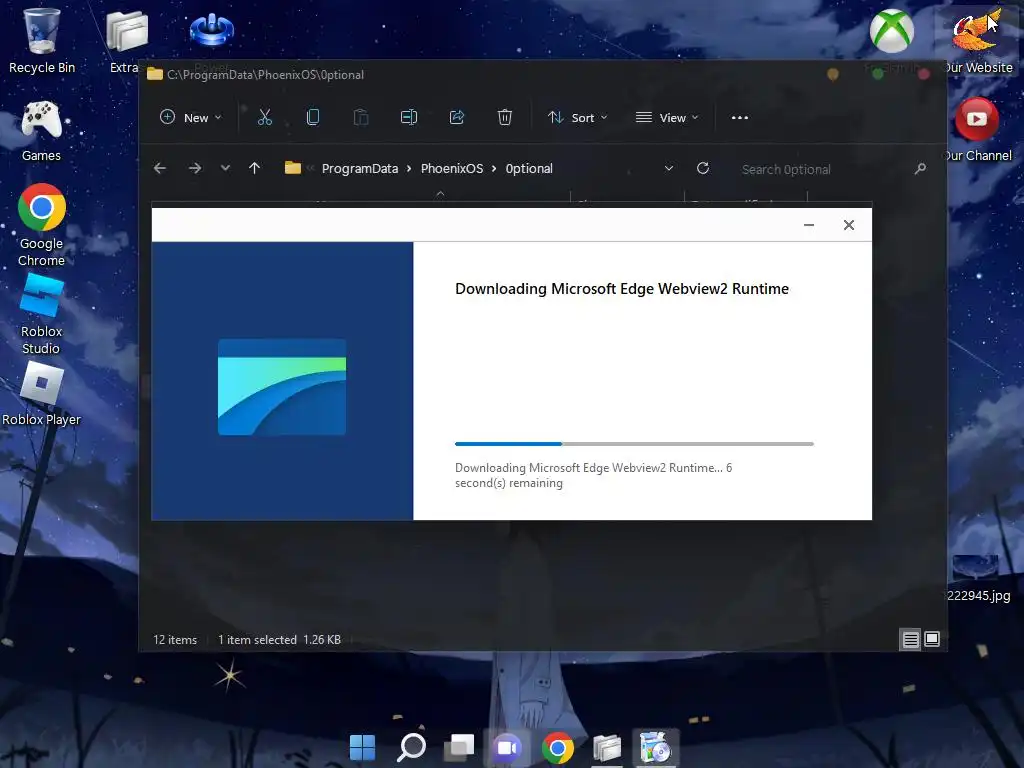Open taskbar Search
Screen dimensions: 1024x768
pyautogui.click(x=411, y=748)
